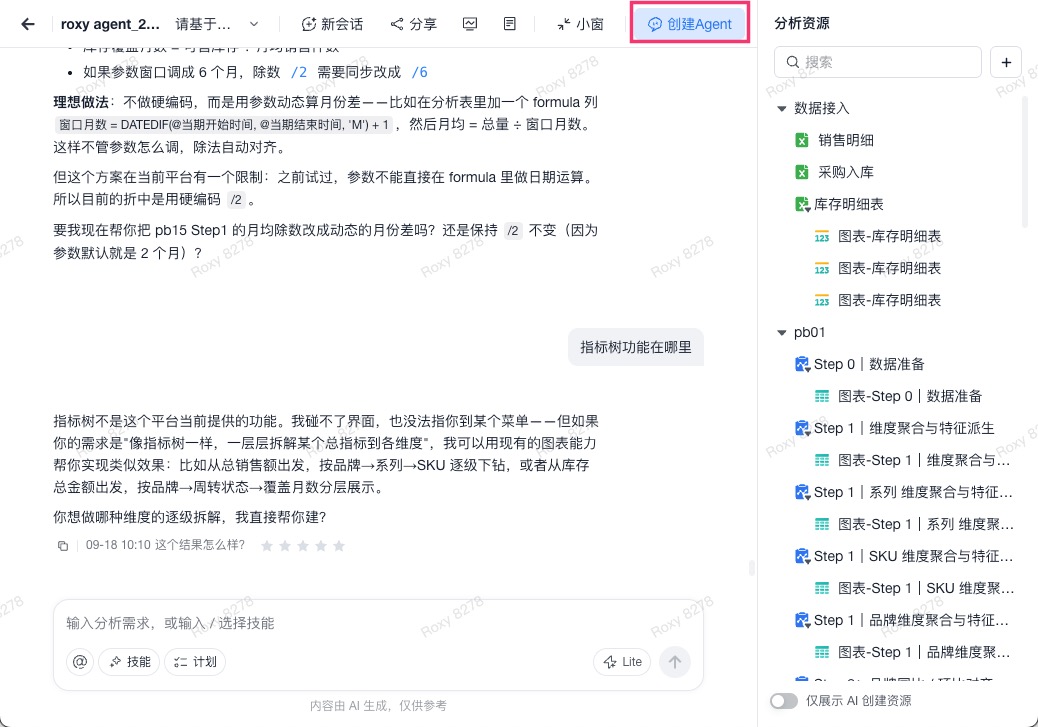Viewport: 1038px width, 727px height.
Task: Open 图表-Step 1 | 维度聚合与… item
Action: click(912, 460)
